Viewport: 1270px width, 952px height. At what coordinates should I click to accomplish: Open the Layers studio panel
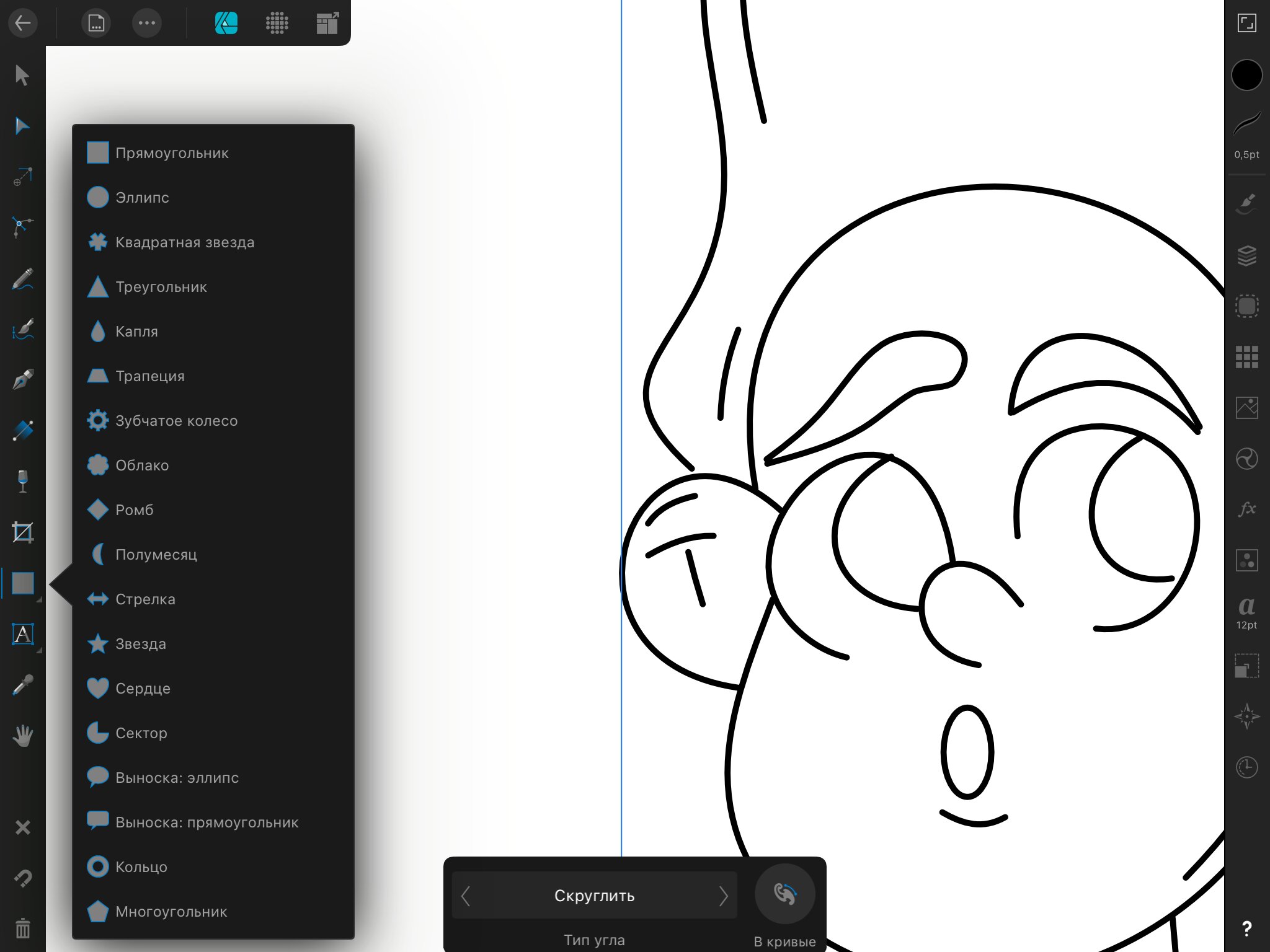pyautogui.click(x=1246, y=255)
